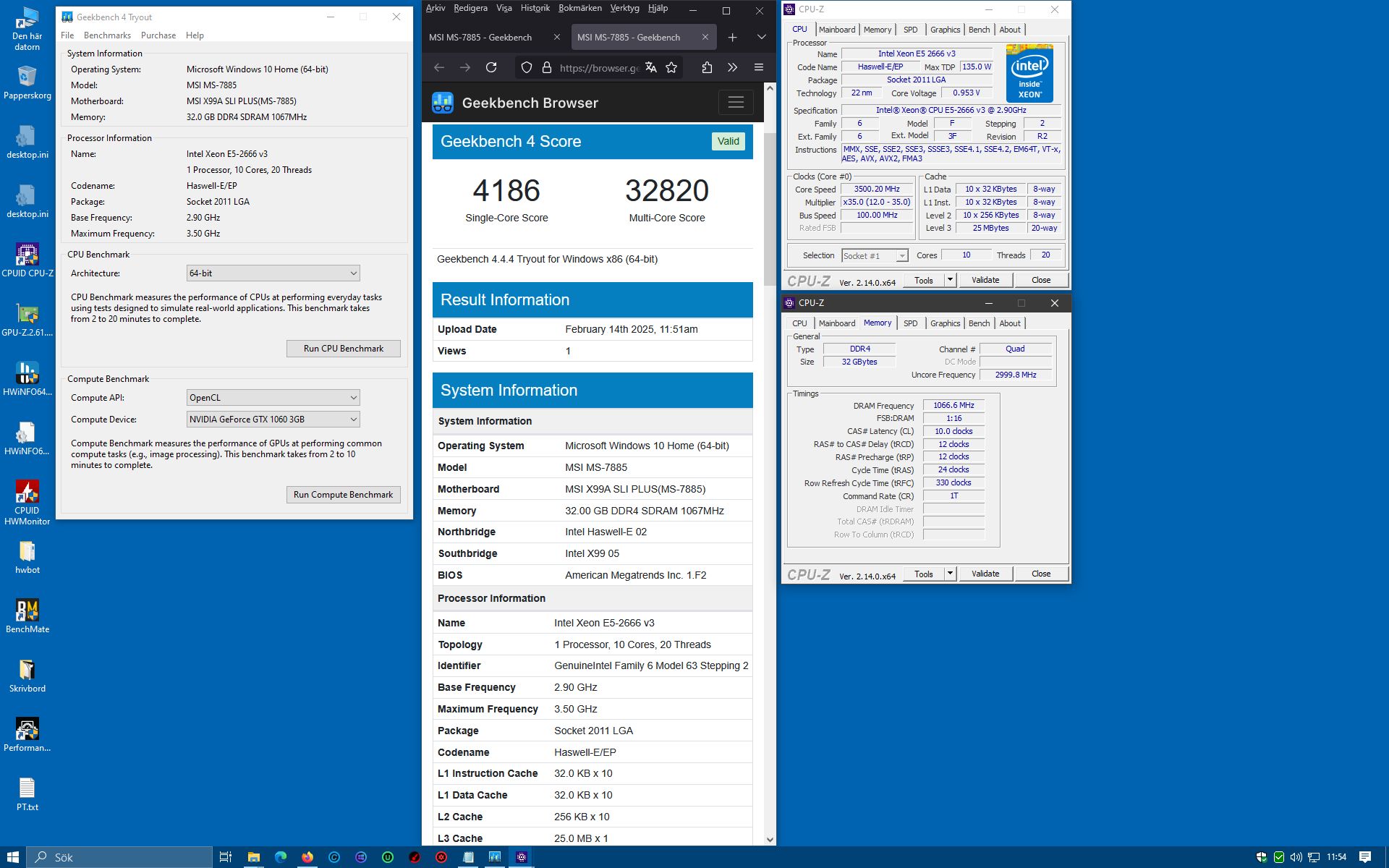Open the hwbot folder on desktop
This screenshot has height=868, width=1389.
tap(27, 557)
